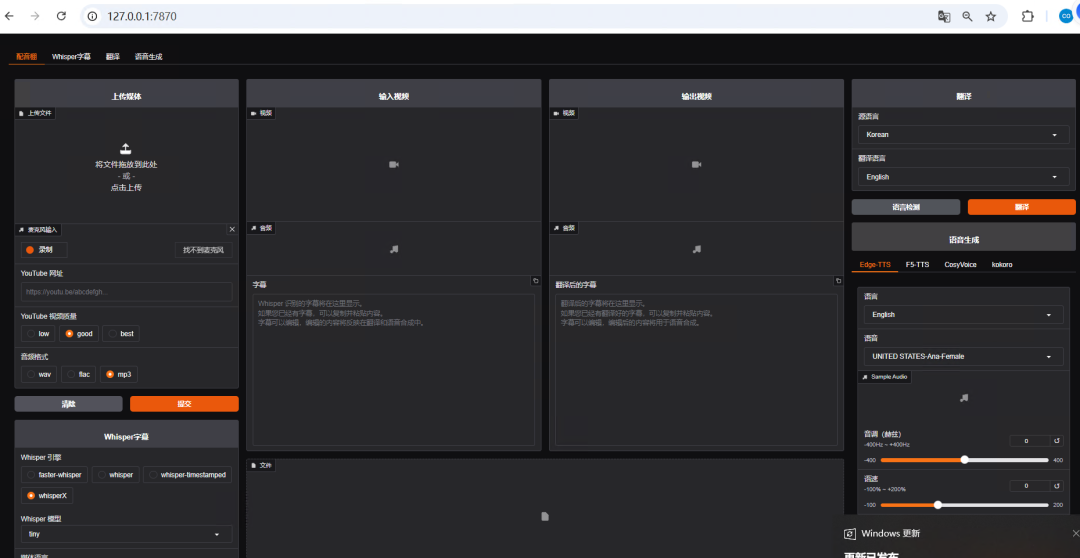Reset the 音调 pitch value with reset icon
This screenshot has height=558, width=1080.
point(1057,441)
